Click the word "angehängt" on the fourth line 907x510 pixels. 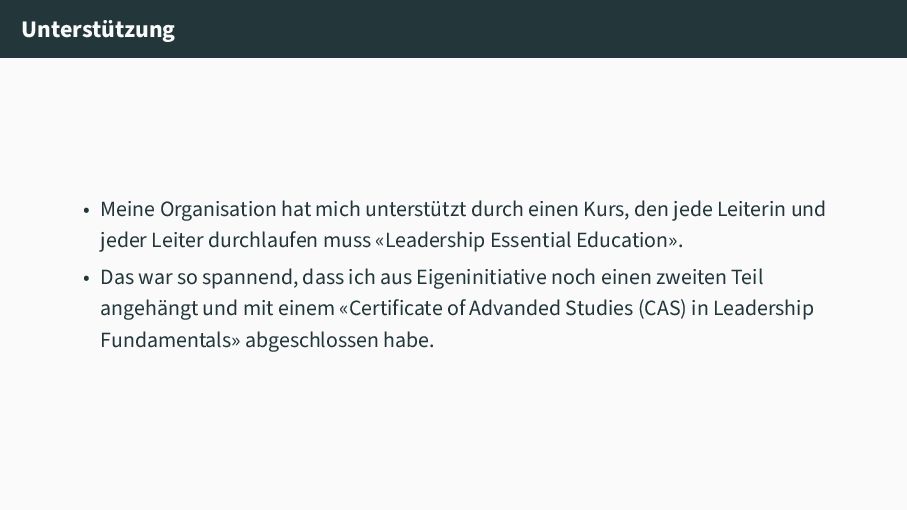click(149, 309)
